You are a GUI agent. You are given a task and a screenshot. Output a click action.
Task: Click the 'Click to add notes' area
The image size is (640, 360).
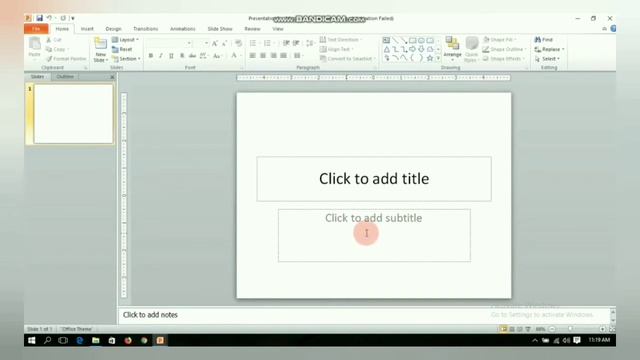tap(363, 315)
